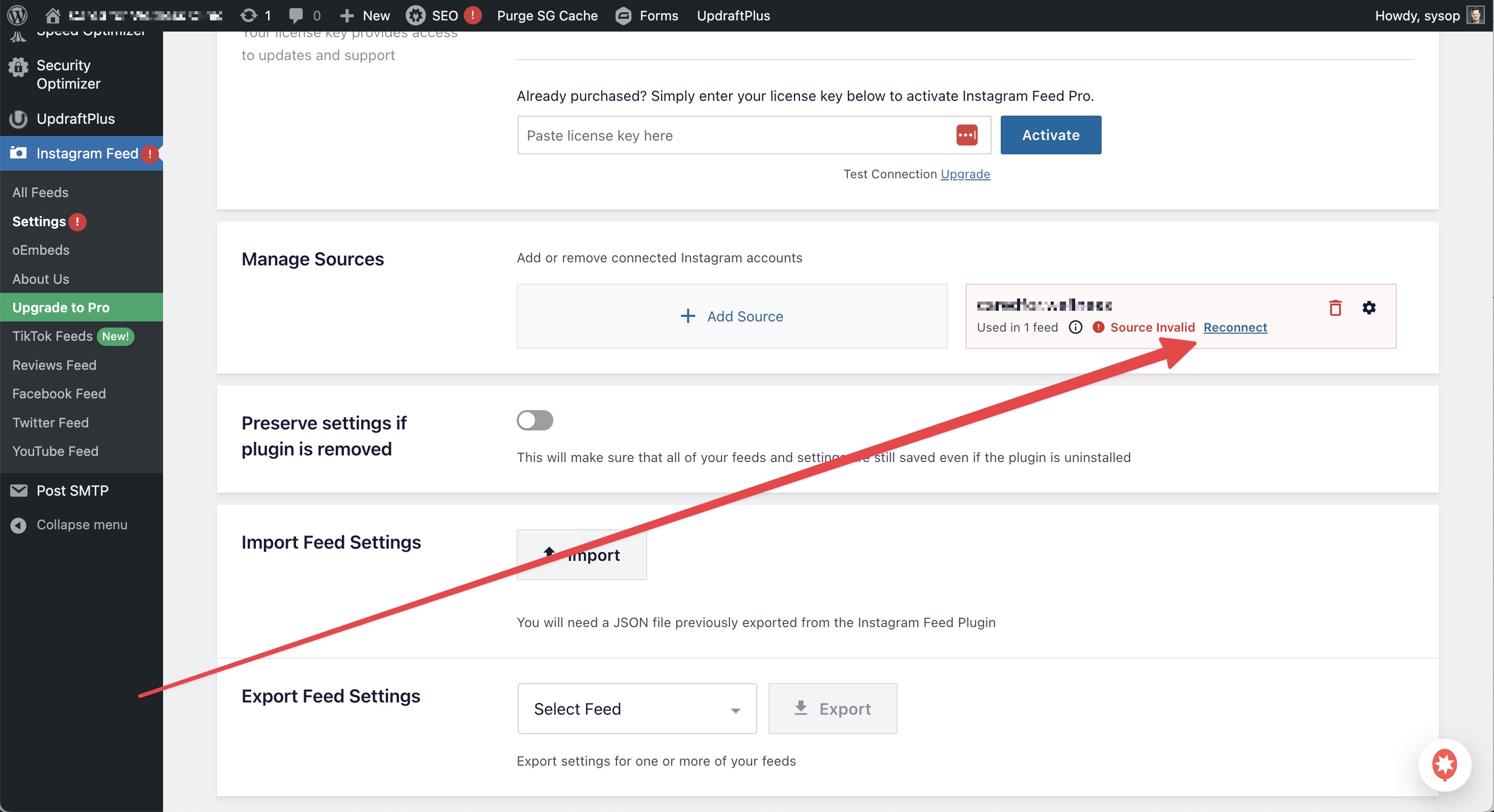Click the 'Manage Sources' heading
Viewport: 1494px width, 812px height.
pyautogui.click(x=312, y=259)
